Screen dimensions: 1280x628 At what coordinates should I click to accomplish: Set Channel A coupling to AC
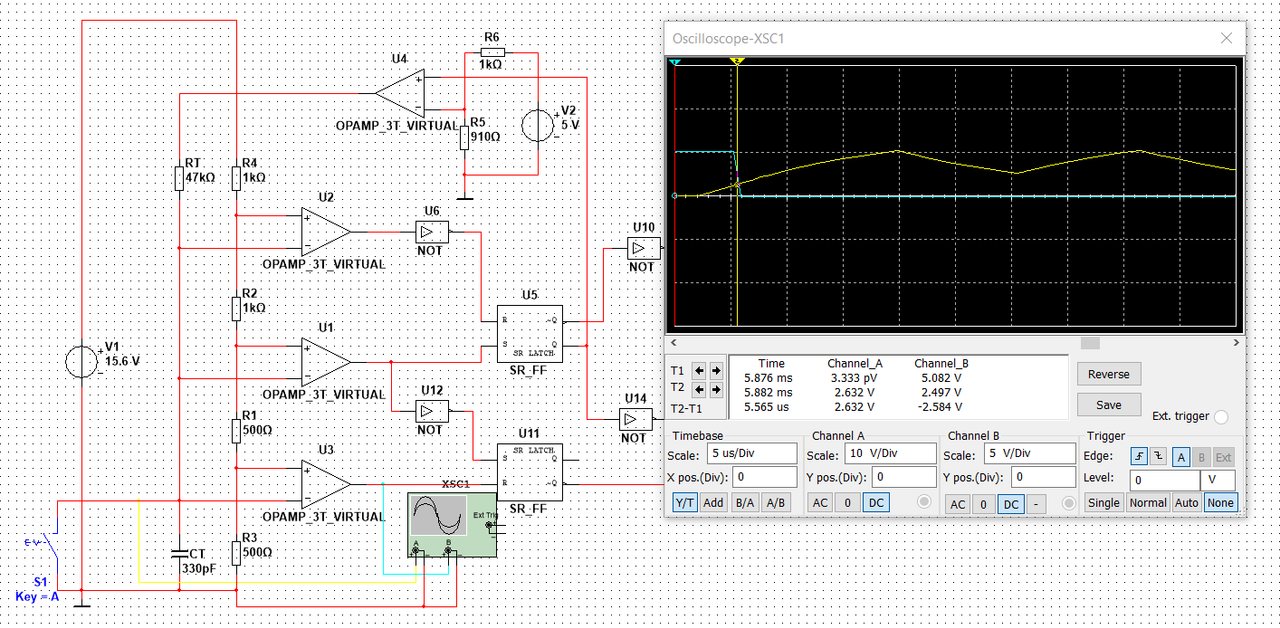[821, 503]
